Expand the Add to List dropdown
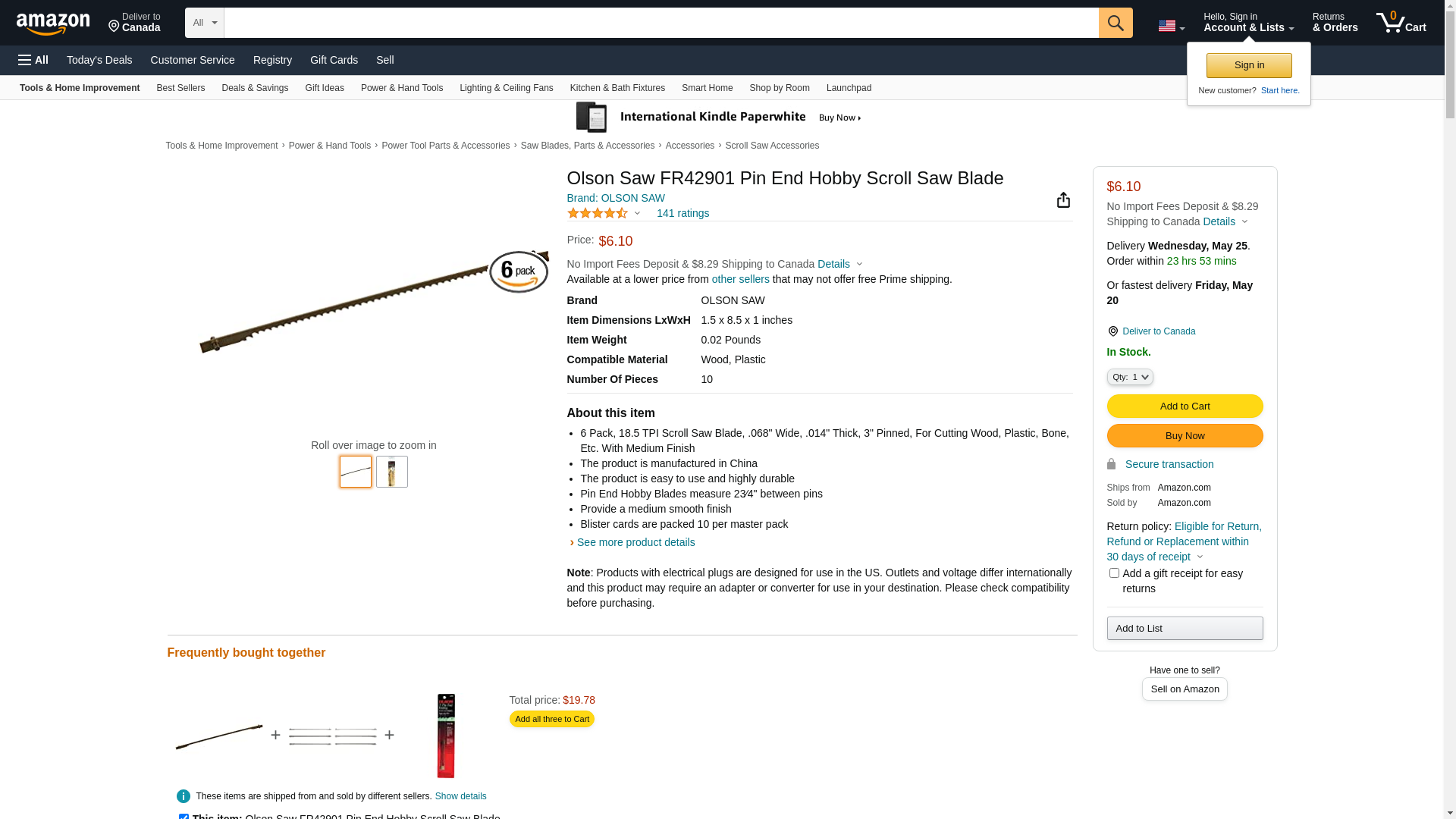Viewport: 1456px width, 819px height. coord(1185,629)
